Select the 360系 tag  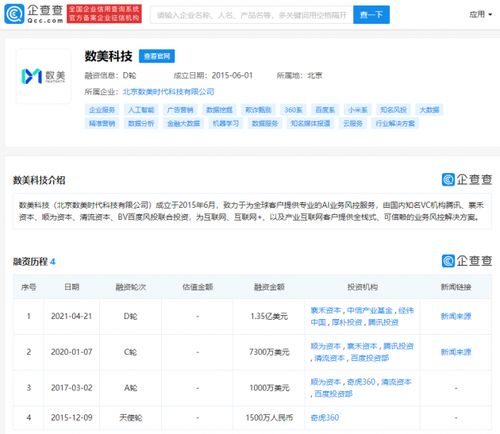[x=293, y=110]
